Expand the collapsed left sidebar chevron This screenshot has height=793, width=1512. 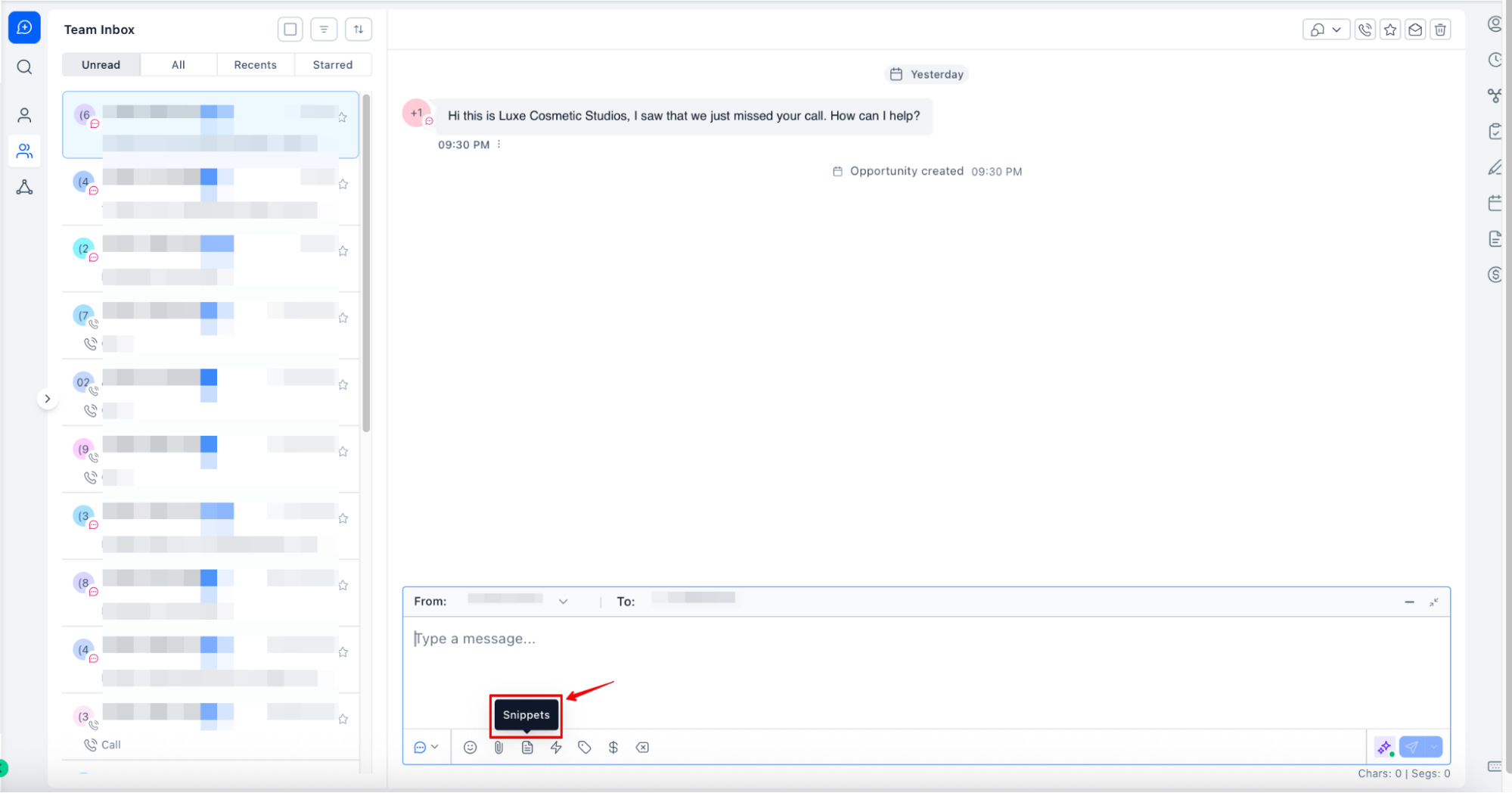[47, 399]
